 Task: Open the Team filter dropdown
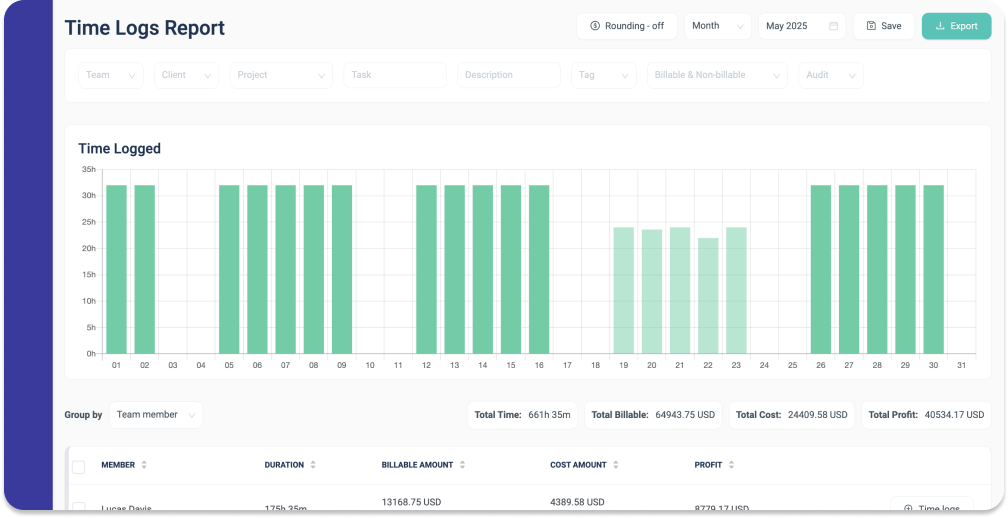click(111, 75)
